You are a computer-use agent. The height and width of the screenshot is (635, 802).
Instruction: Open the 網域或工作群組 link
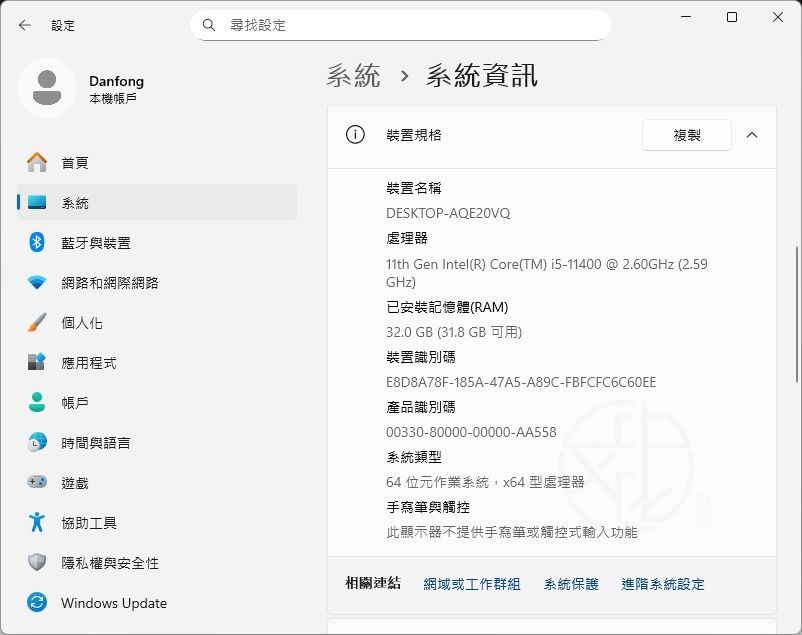(x=472, y=584)
